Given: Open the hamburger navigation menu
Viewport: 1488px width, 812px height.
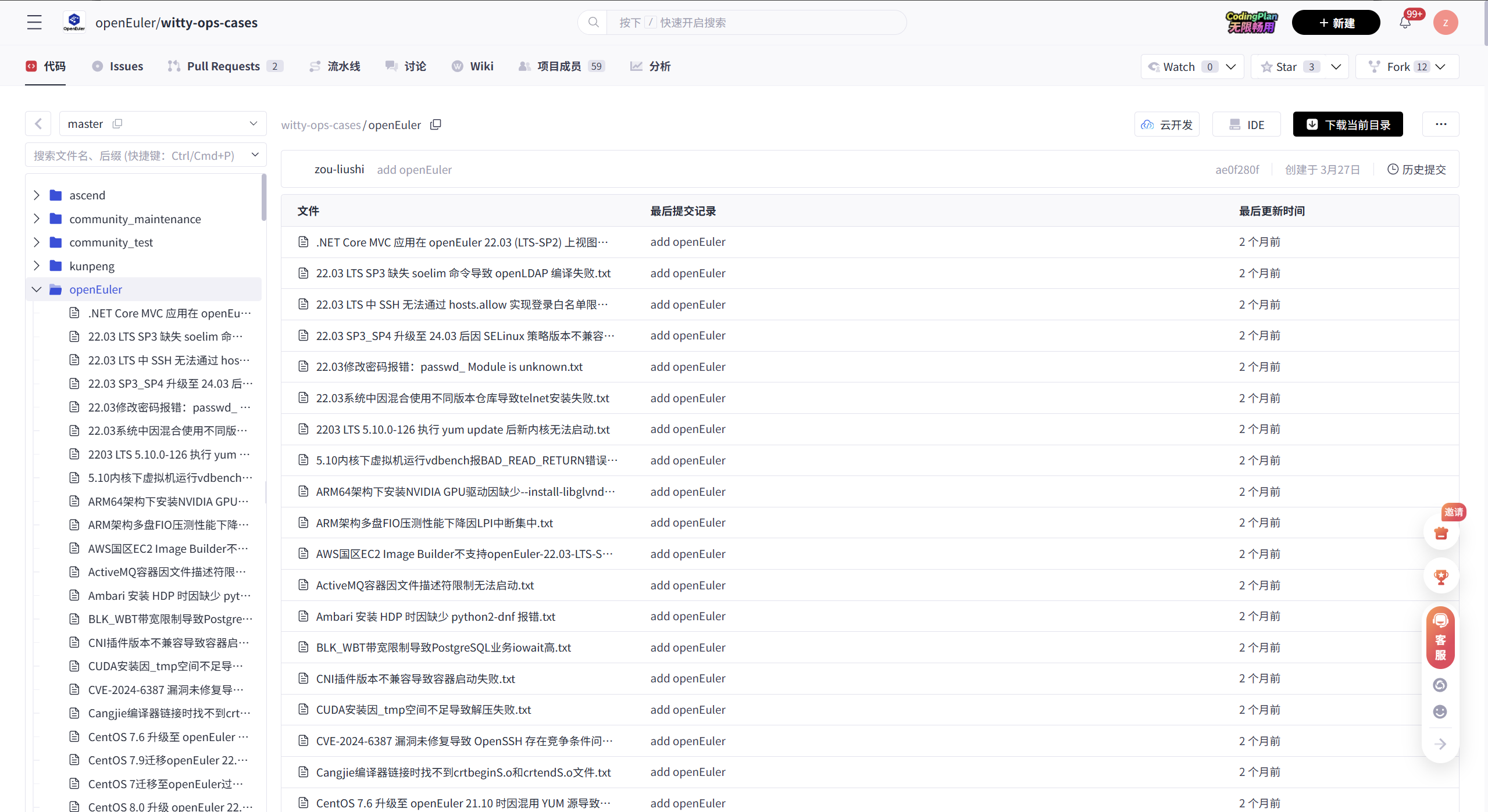Looking at the screenshot, I should coord(34,23).
